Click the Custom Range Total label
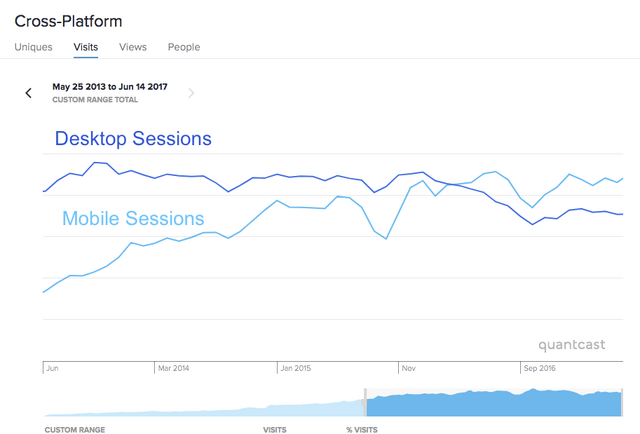Viewport: 640px width, 434px height. coord(95,100)
